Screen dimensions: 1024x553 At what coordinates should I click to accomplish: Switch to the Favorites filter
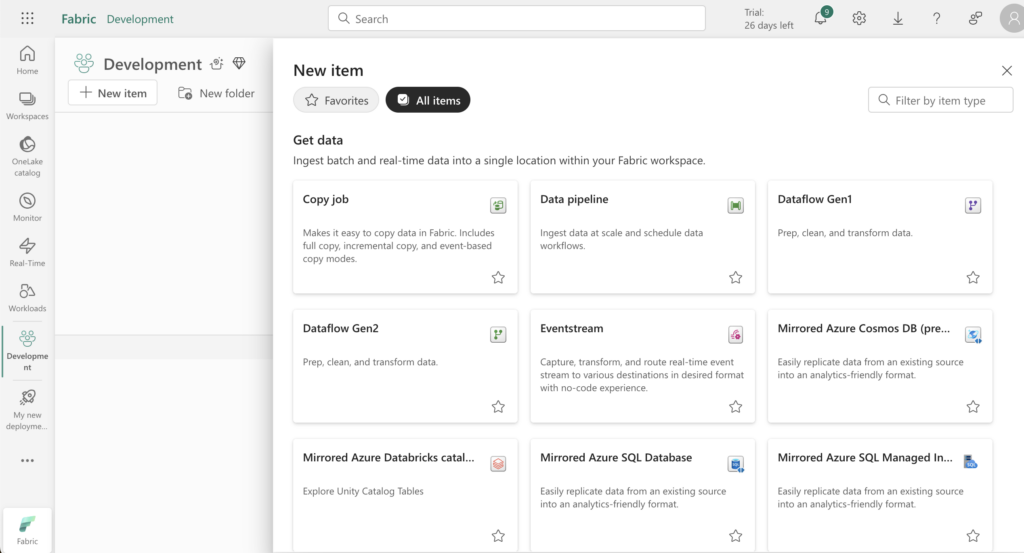(x=336, y=100)
